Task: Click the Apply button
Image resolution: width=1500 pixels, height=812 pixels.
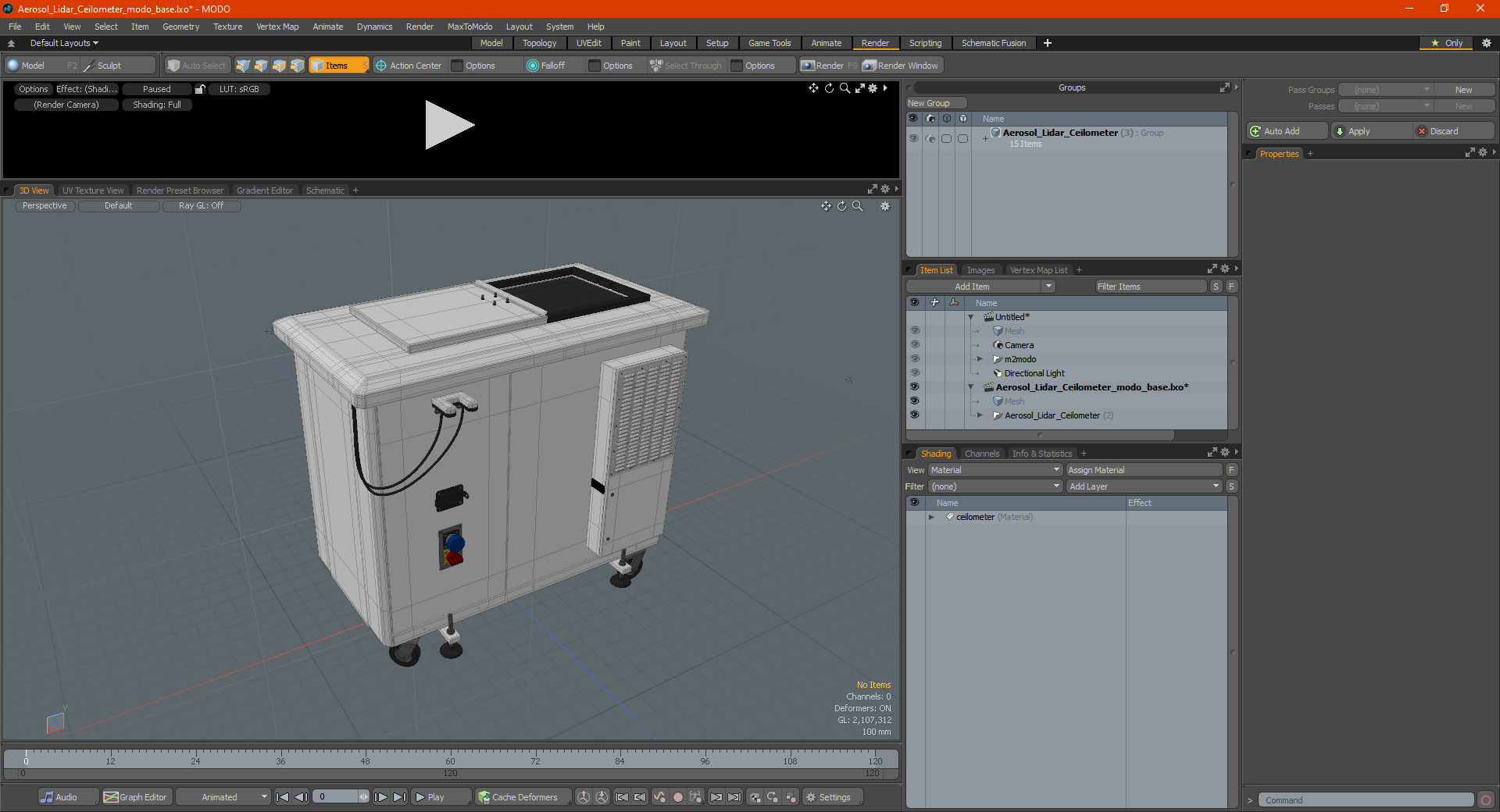Action: (1371, 131)
